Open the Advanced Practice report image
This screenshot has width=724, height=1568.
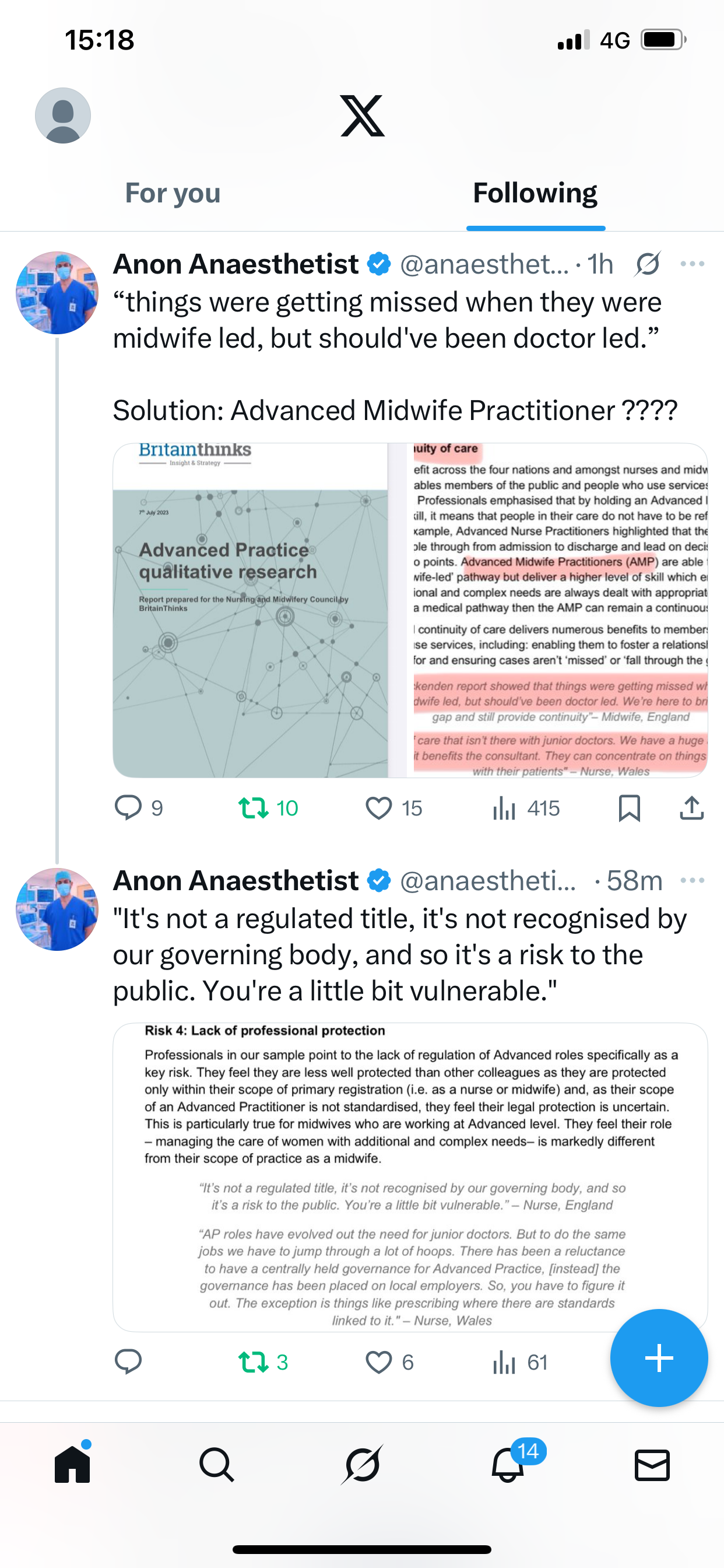(x=251, y=610)
